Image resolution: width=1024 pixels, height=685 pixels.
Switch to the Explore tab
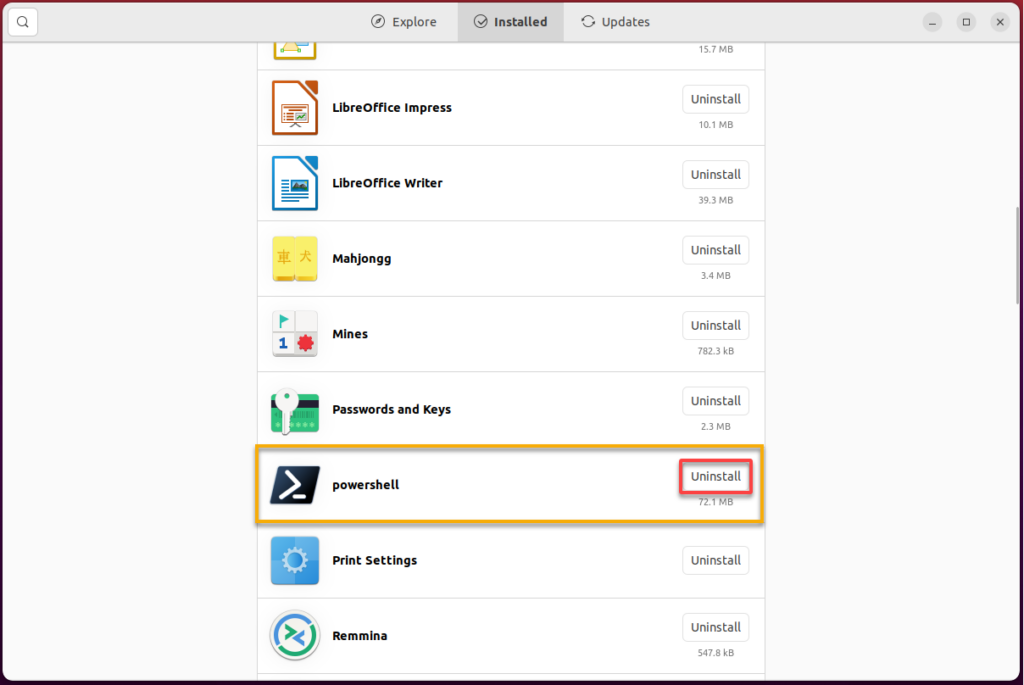(x=404, y=21)
